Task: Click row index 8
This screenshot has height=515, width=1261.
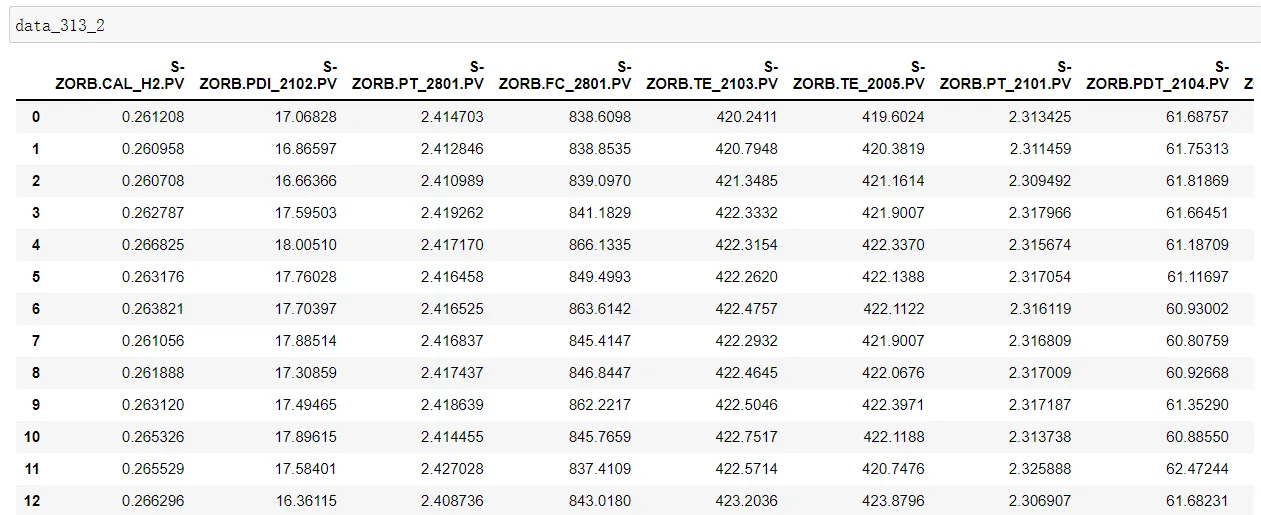Action: pyautogui.click(x=36, y=373)
